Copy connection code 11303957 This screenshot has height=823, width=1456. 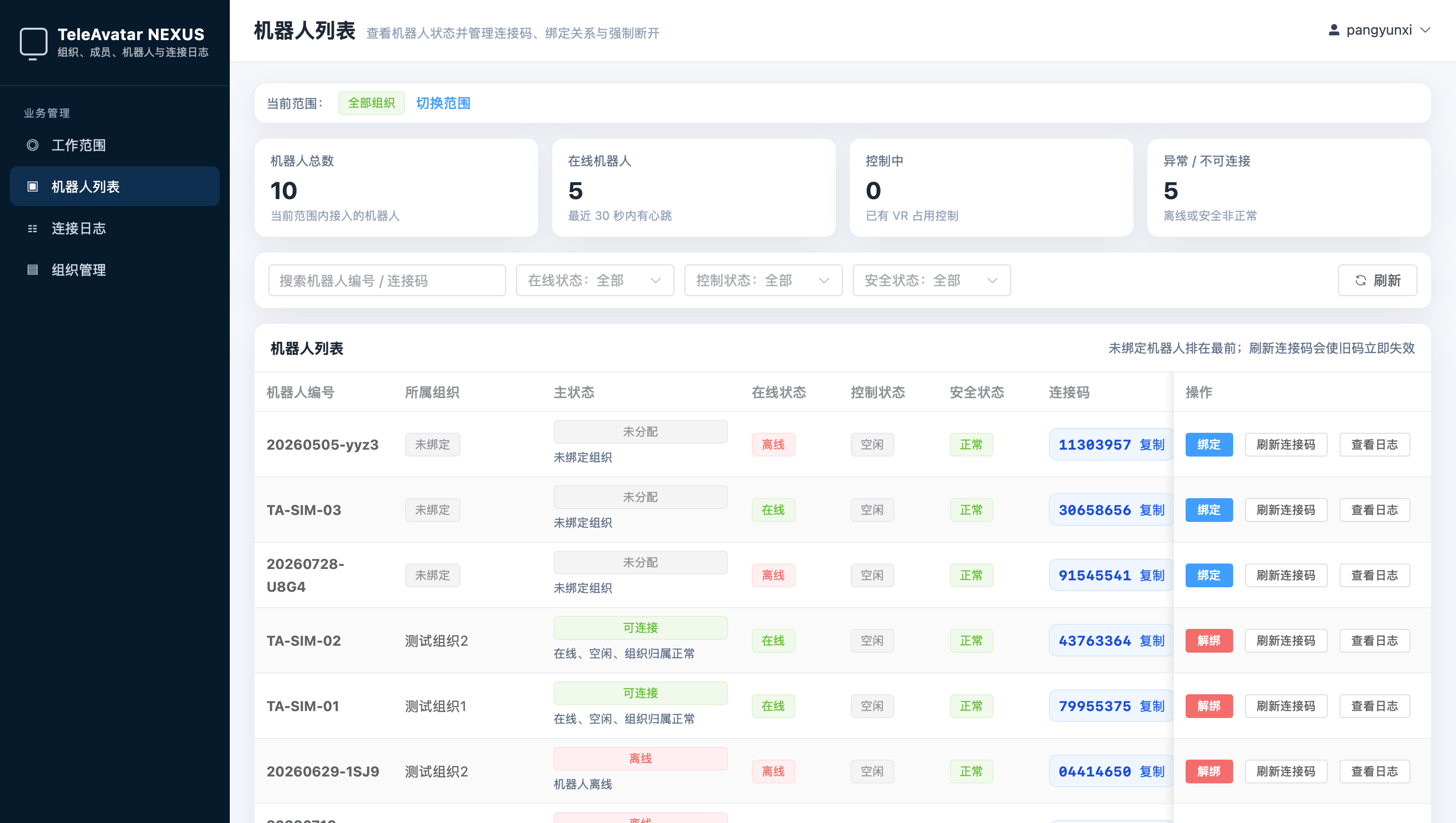(x=1152, y=445)
